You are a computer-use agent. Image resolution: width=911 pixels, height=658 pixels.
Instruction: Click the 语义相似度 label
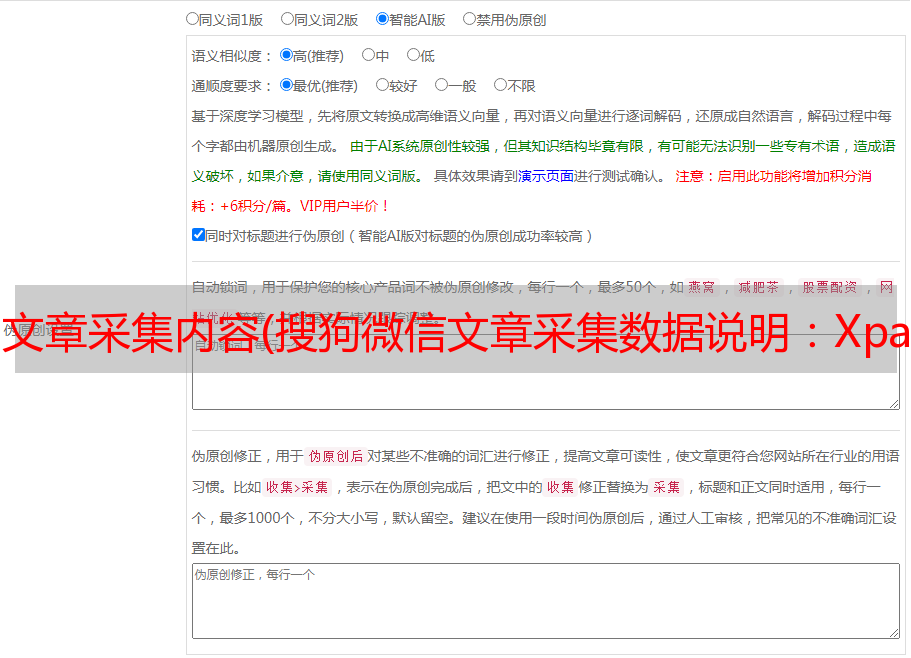tap(232, 56)
